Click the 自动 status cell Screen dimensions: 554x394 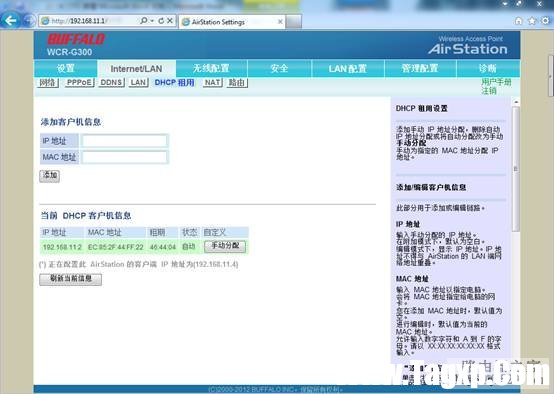click(189, 247)
